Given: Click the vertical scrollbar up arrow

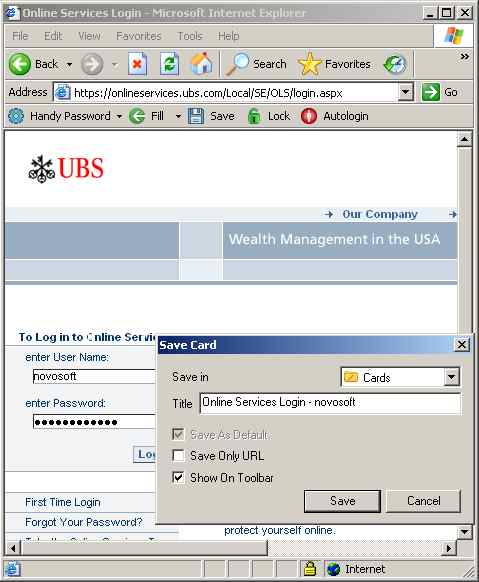Looking at the screenshot, I should point(465,139).
